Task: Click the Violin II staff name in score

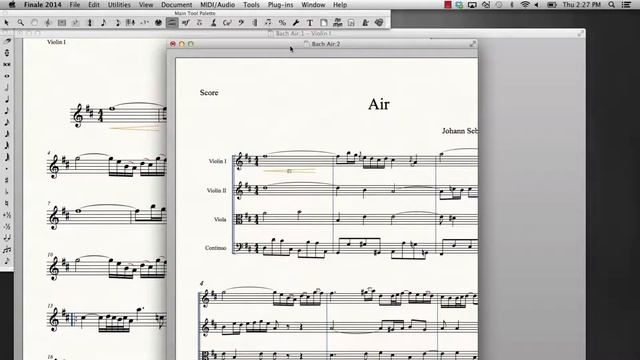Action: 216,190
